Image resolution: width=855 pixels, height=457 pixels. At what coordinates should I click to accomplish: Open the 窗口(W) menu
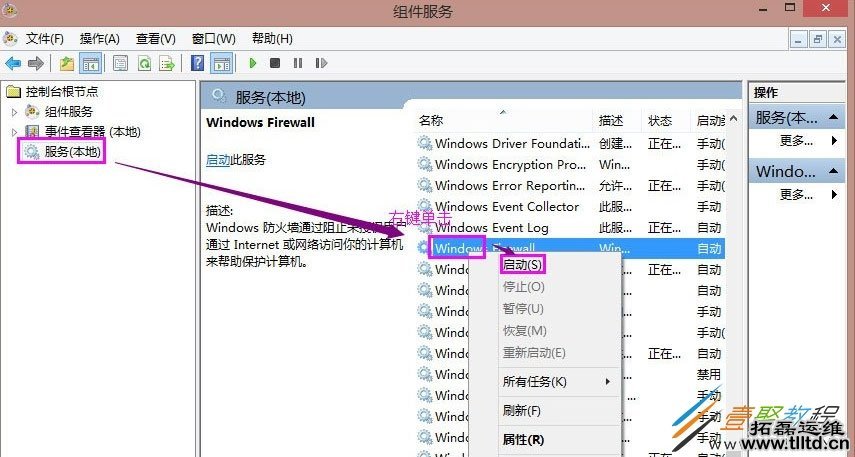coord(214,39)
